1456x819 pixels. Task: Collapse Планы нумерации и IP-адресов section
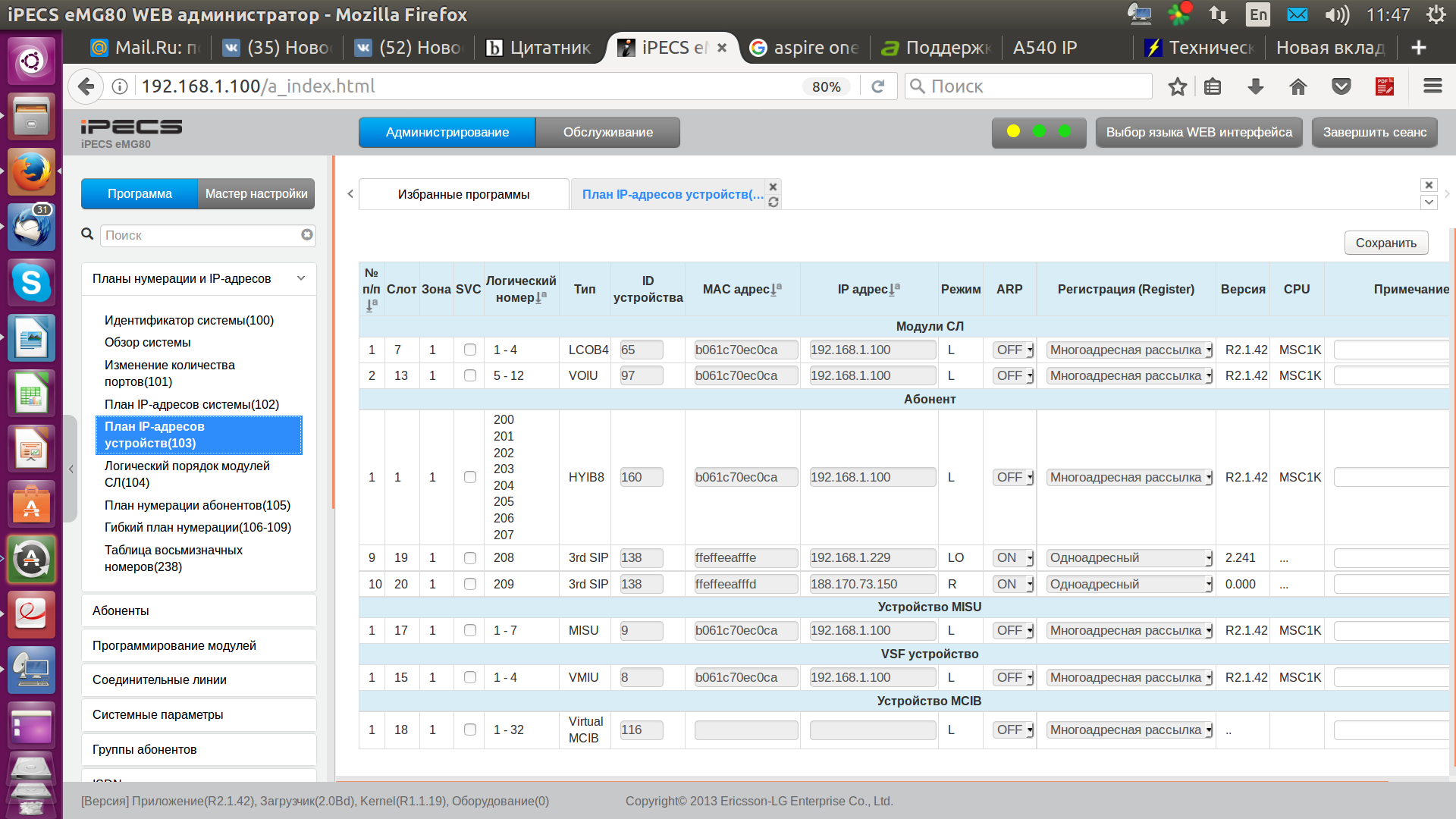pos(301,278)
